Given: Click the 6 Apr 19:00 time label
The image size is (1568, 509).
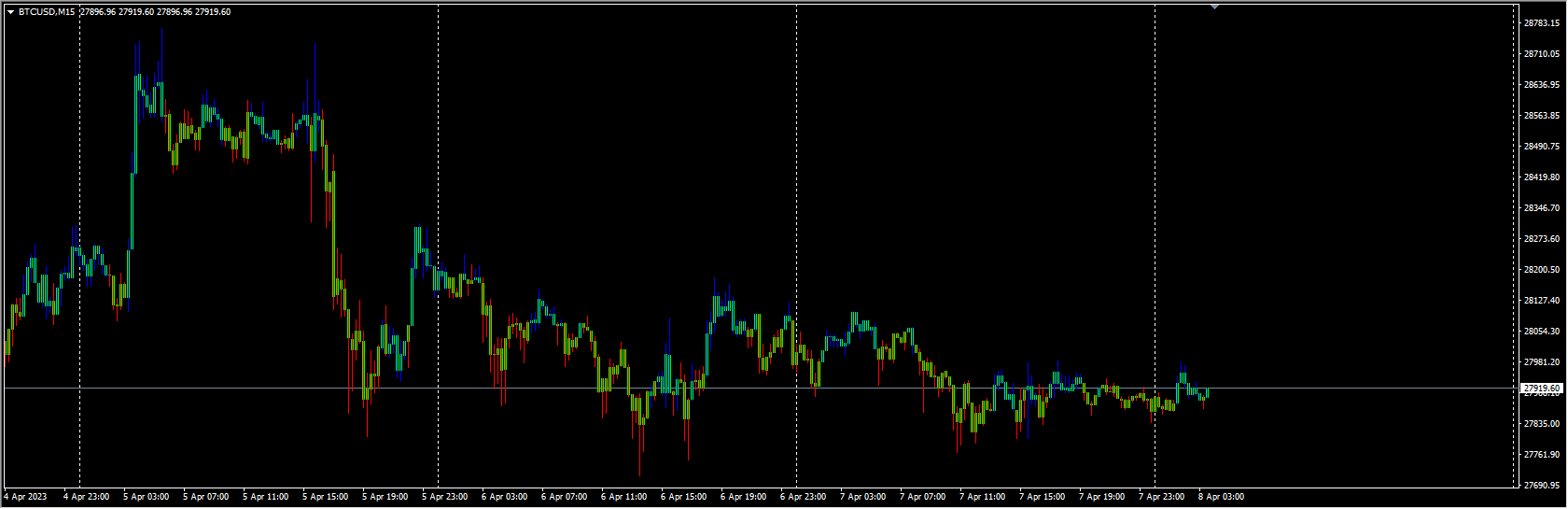Looking at the screenshot, I should pyautogui.click(x=743, y=497).
